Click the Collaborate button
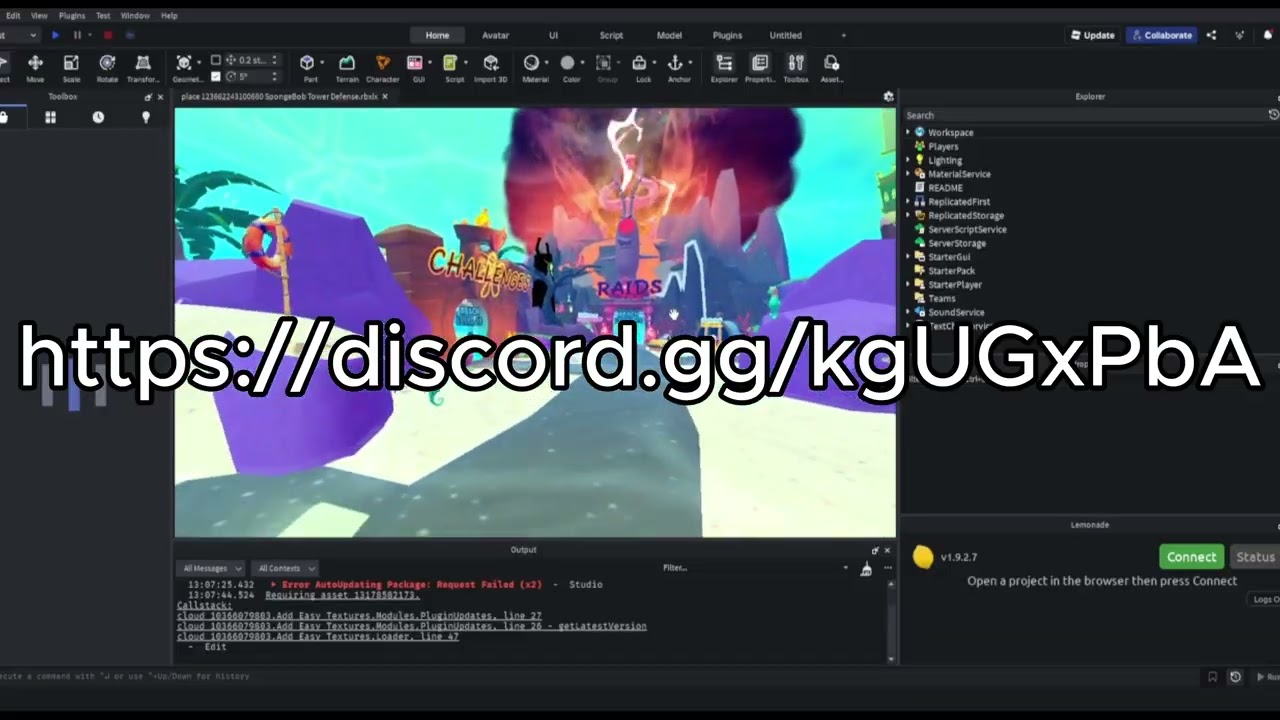Screen dimensions: 1280x720 [x=1161, y=35]
